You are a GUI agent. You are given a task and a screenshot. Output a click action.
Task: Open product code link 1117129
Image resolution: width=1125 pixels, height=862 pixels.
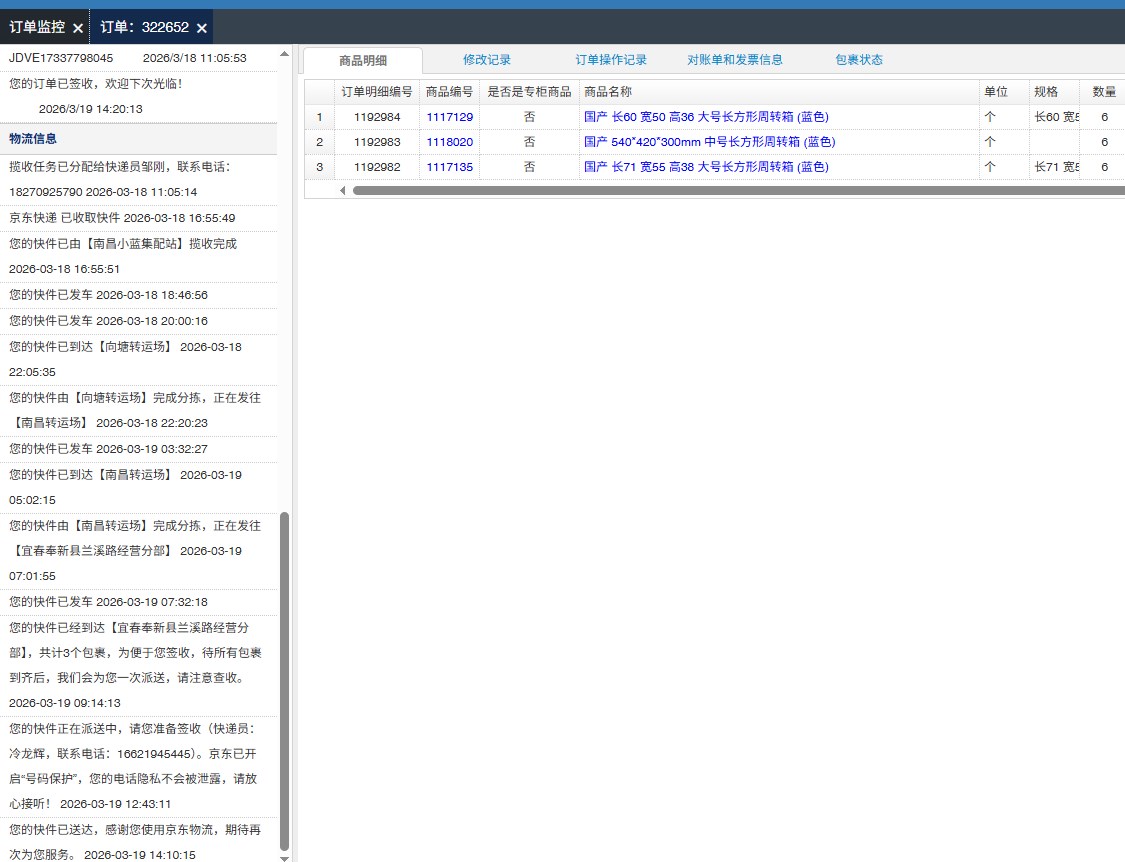[449, 117]
